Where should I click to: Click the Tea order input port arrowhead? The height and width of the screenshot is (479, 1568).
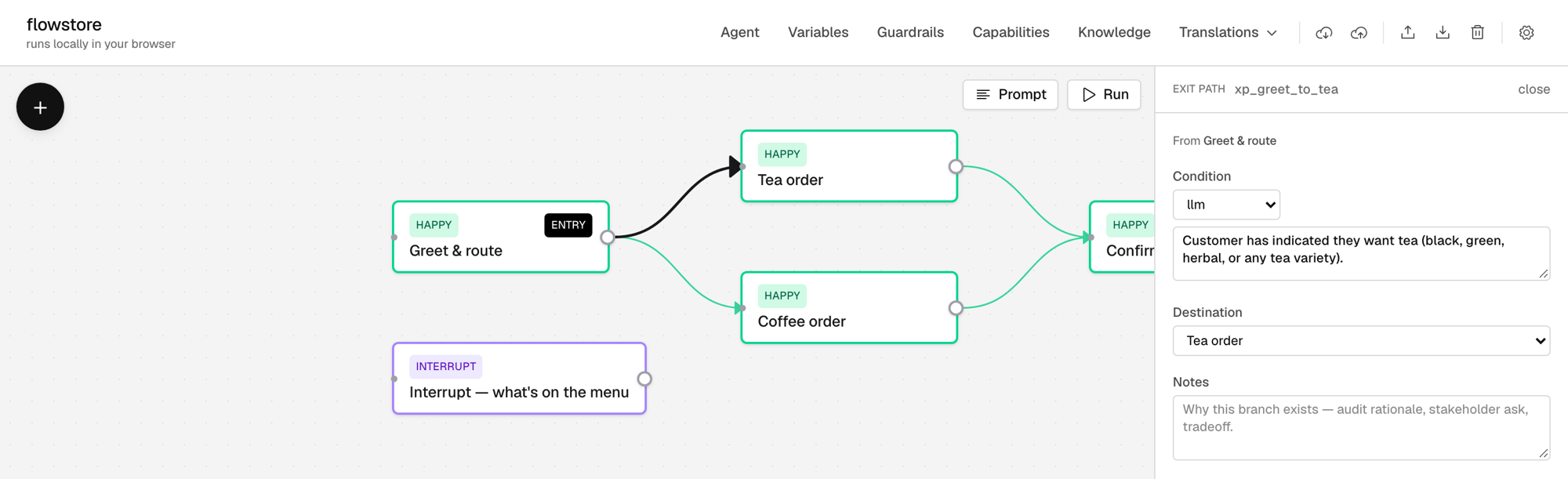[738, 166]
